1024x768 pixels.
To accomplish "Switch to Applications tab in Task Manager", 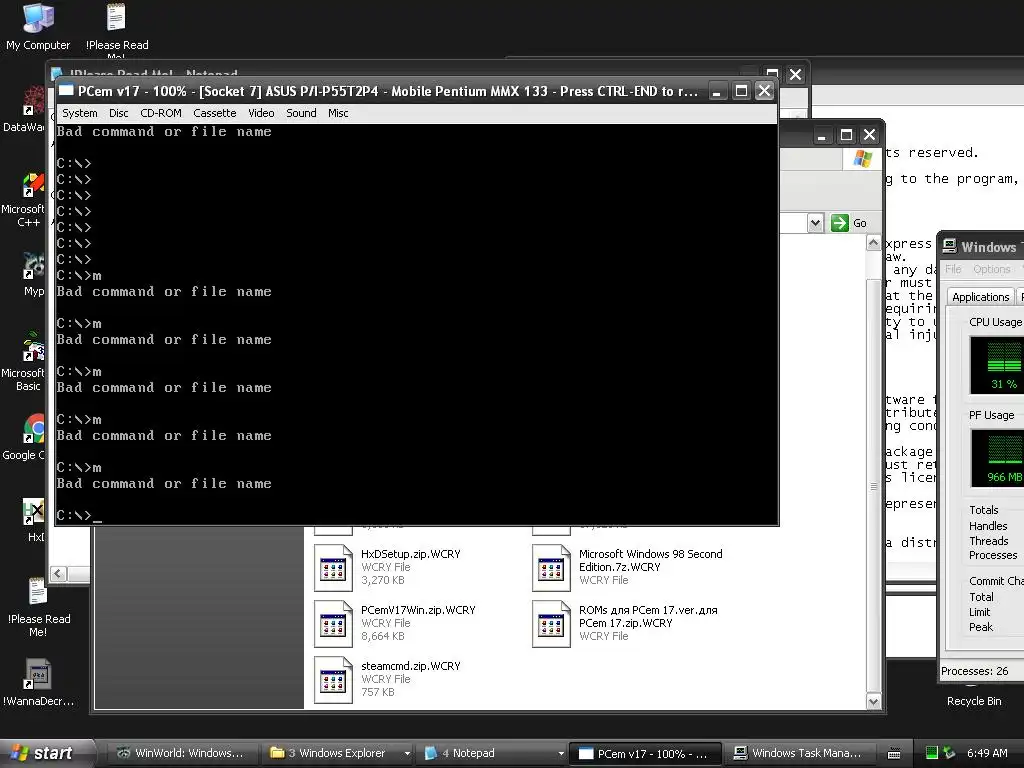I will (980, 297).
